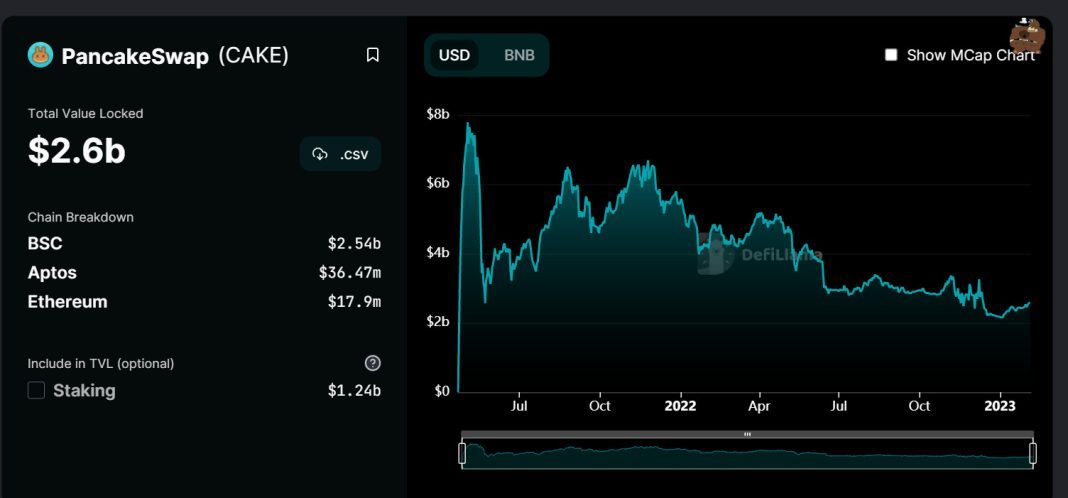
Task: Click the Staking label text
Action: pos(84,390)
